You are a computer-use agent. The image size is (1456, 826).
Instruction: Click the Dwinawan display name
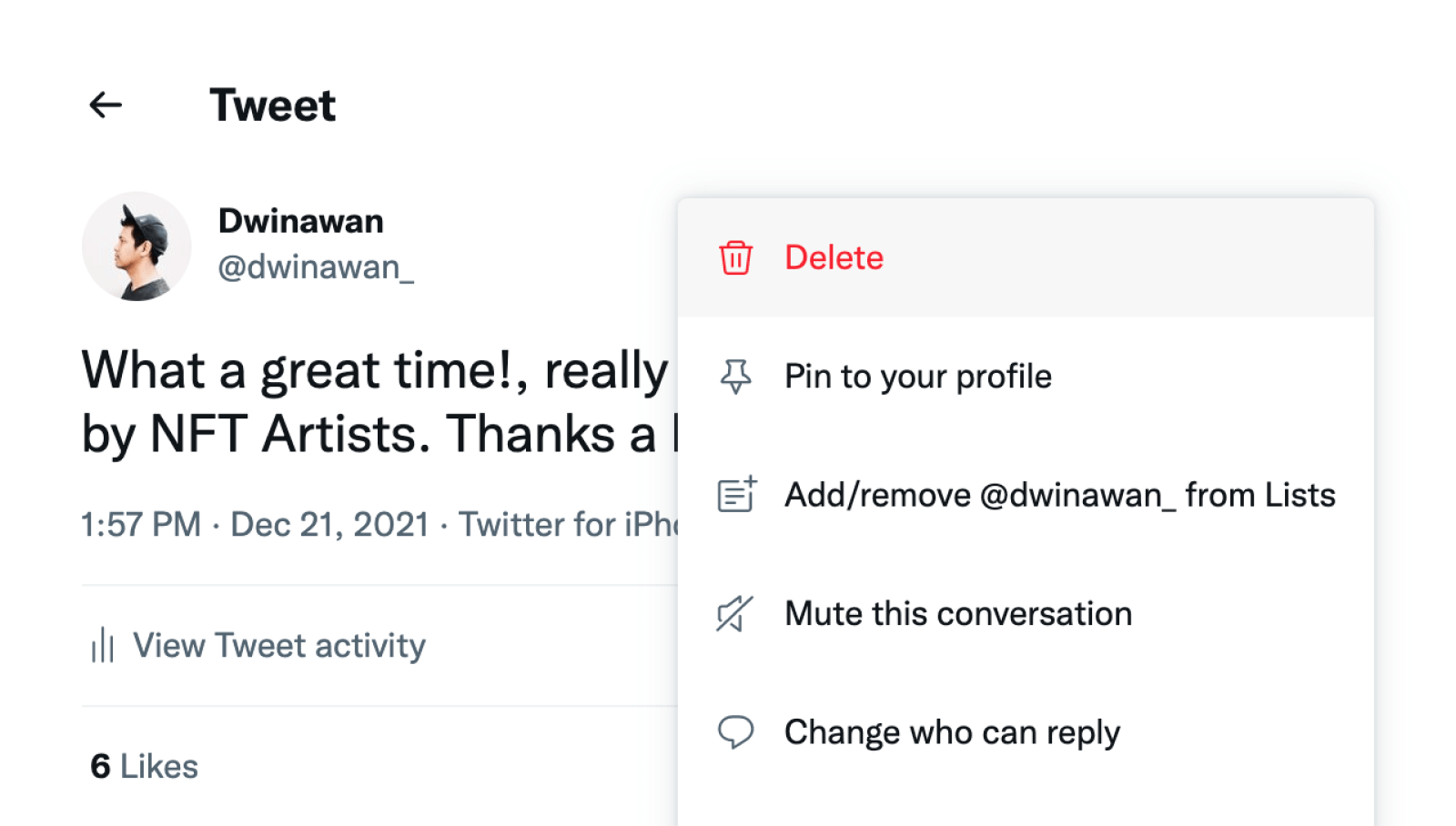(300, 221)
